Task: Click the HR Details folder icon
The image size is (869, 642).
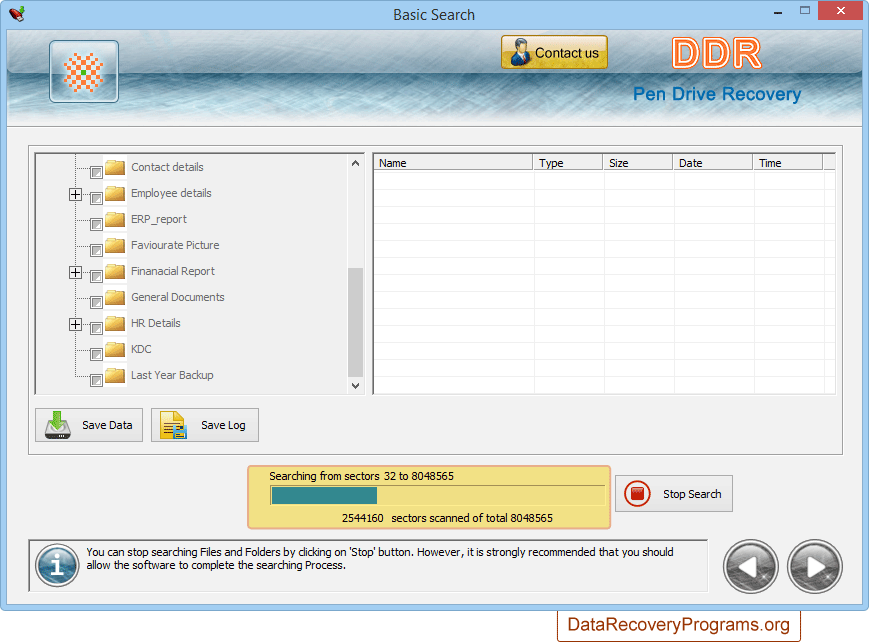Action: 115,323
